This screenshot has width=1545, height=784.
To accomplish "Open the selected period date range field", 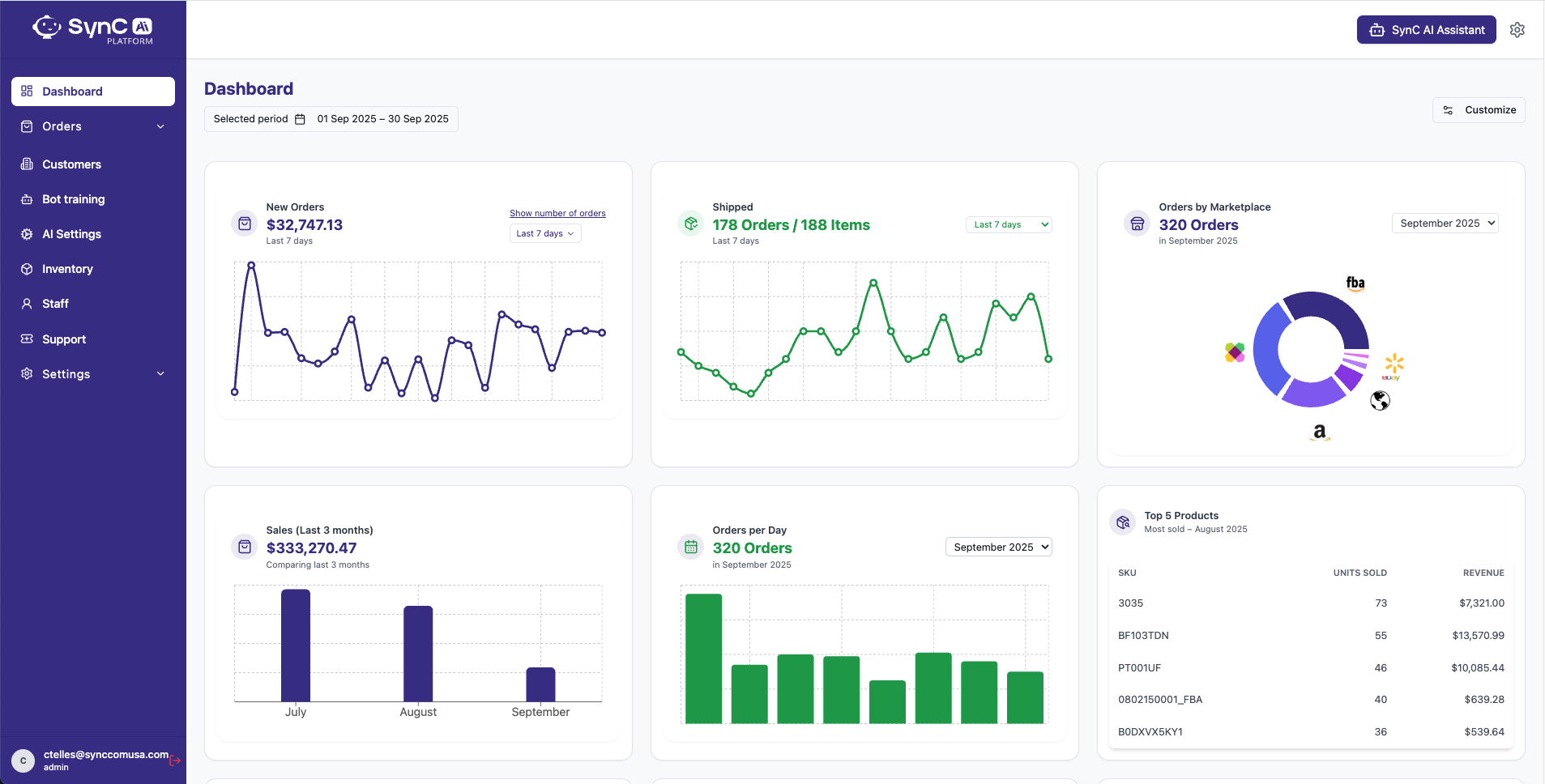I will [x=332, y=118].
